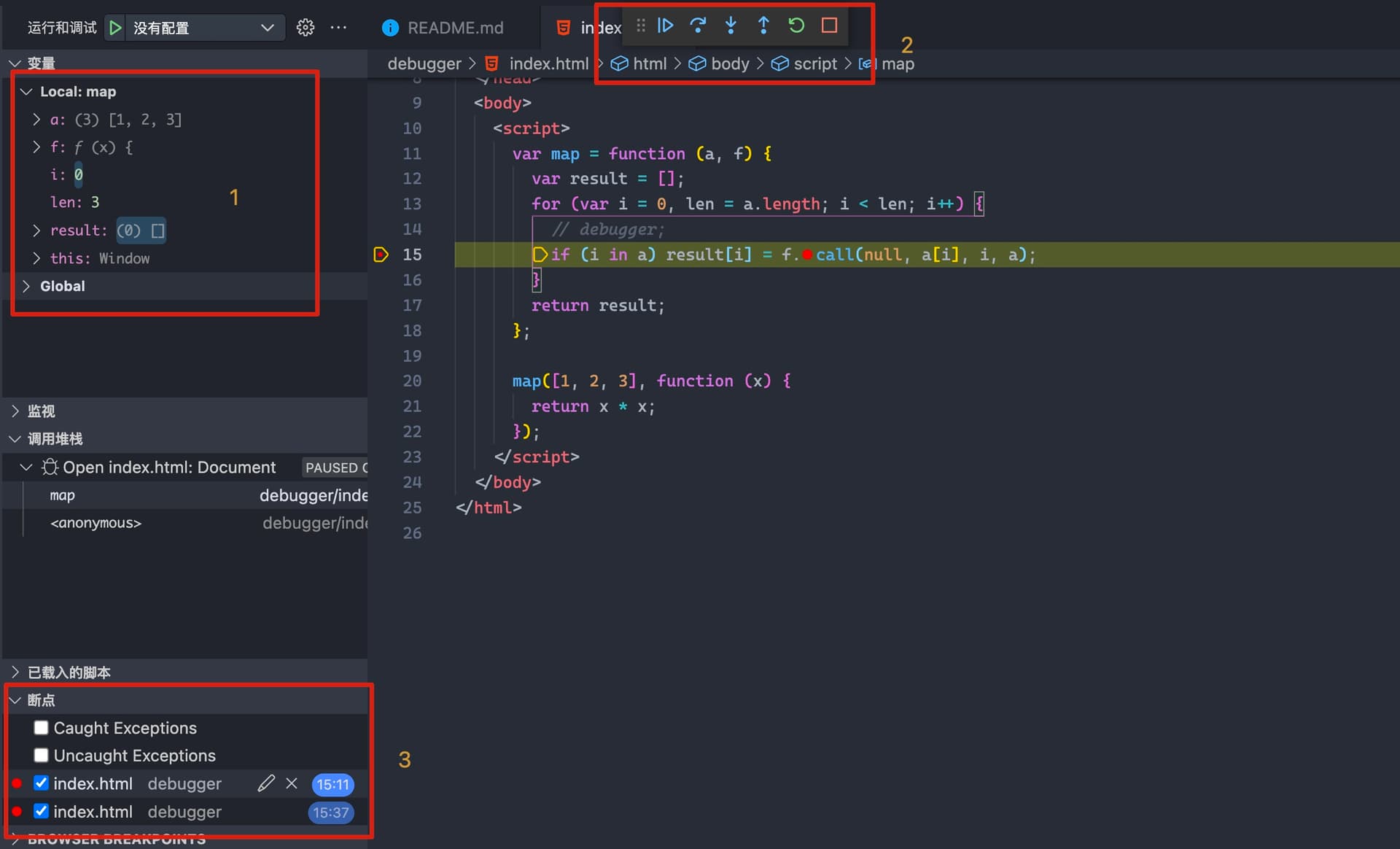Click the script breadcrumb item
The height and width of the screenshot is (849, 1400).
(814, 64)
